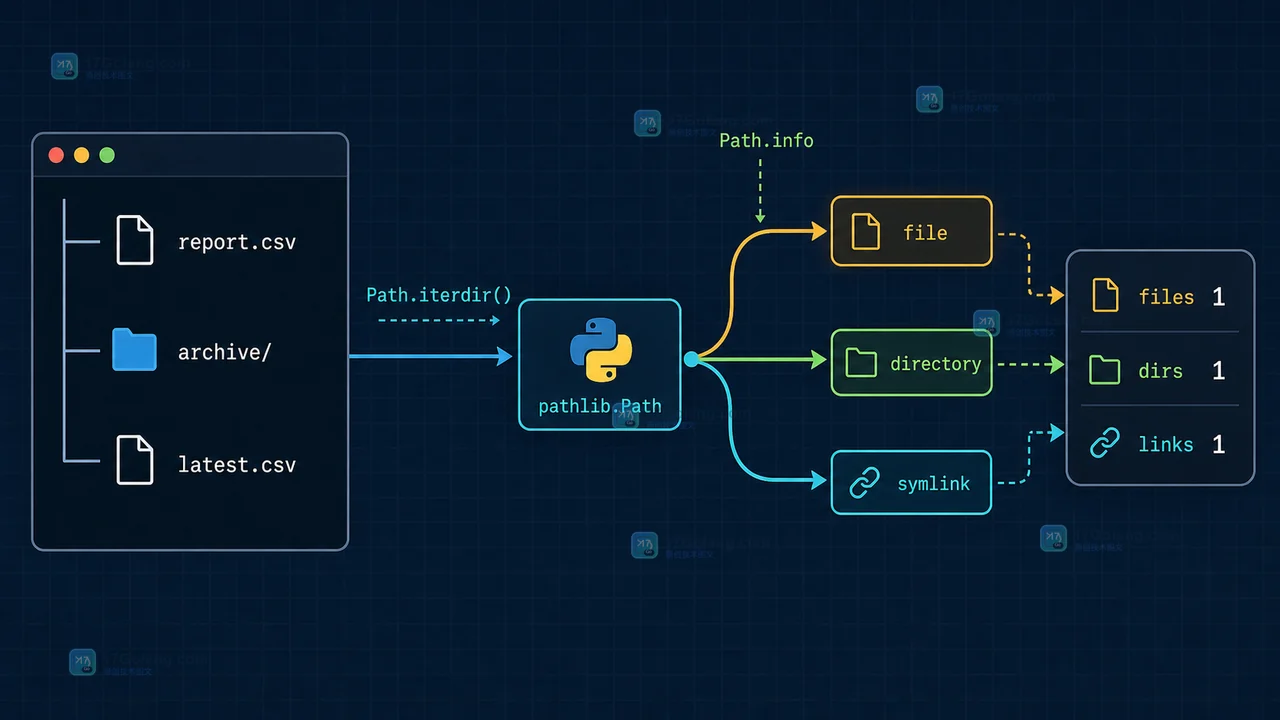
Task: Click the count 1 next to files
Action: click(1218, 296)
